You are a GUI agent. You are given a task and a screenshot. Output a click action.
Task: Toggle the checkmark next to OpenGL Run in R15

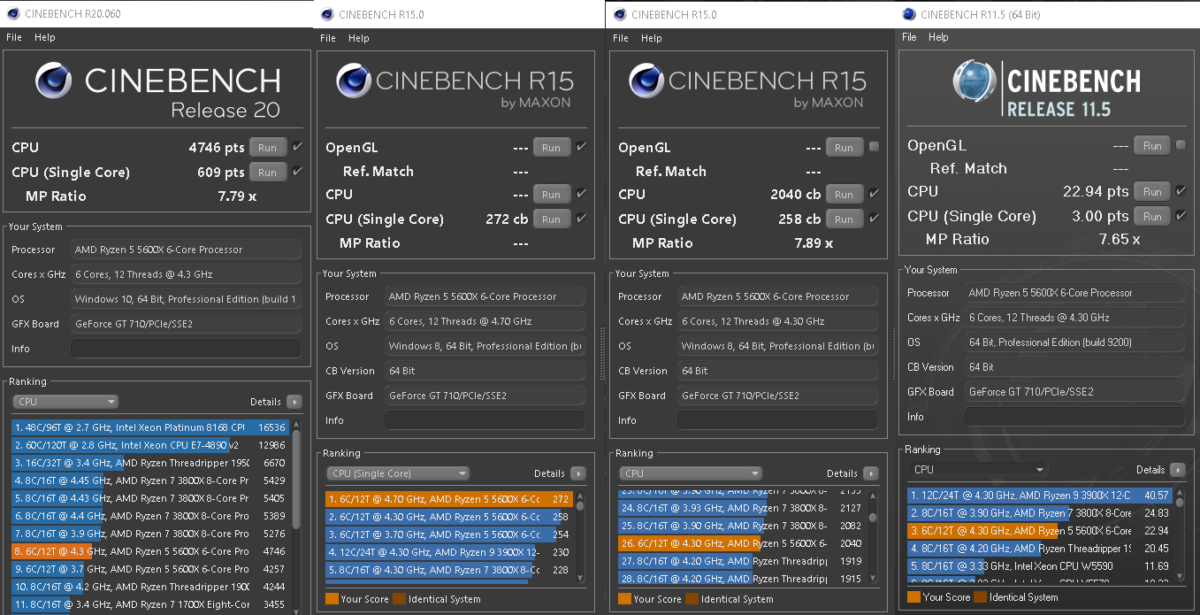click(x=581, y=146)
